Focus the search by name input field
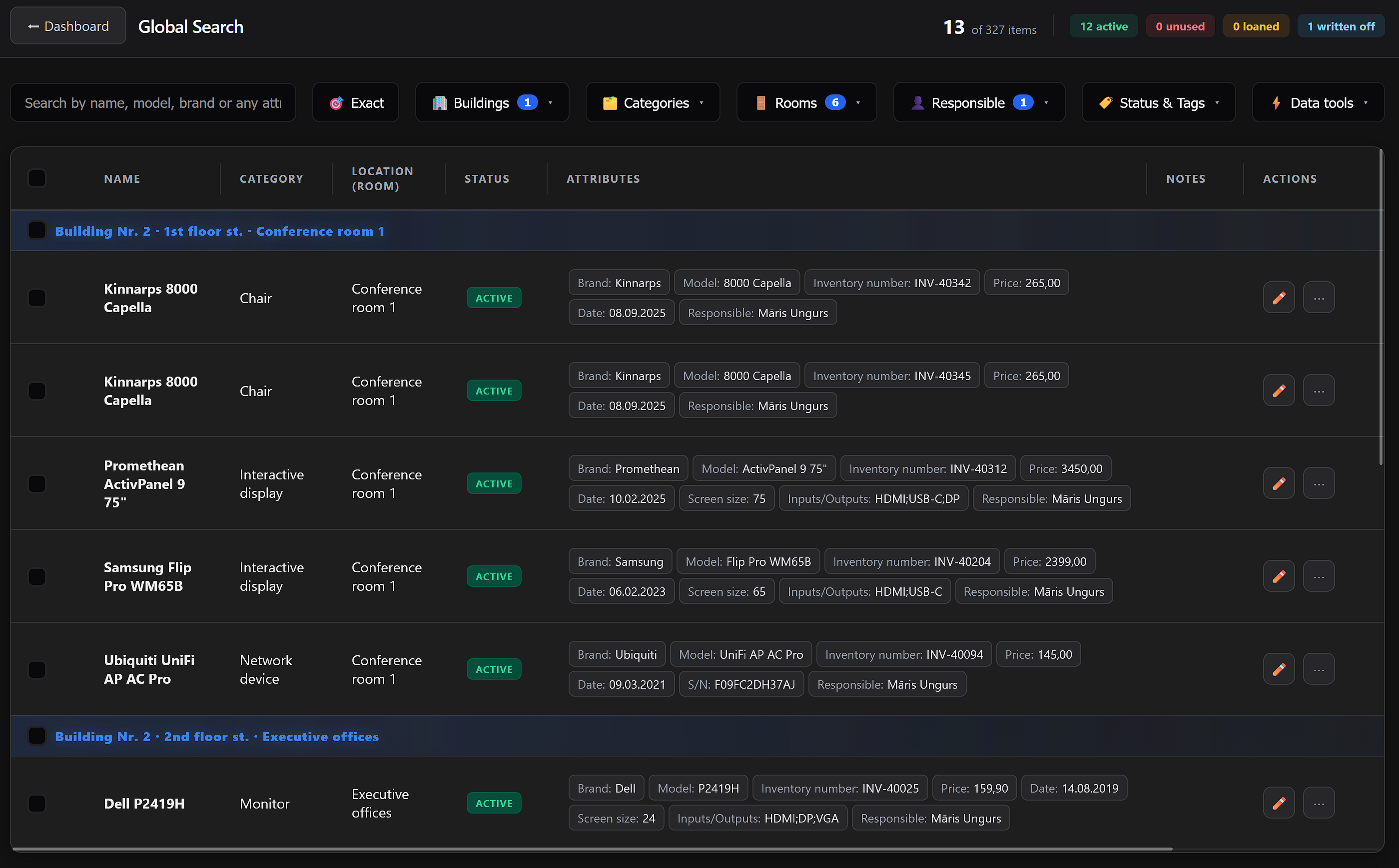 coord(153,103)
